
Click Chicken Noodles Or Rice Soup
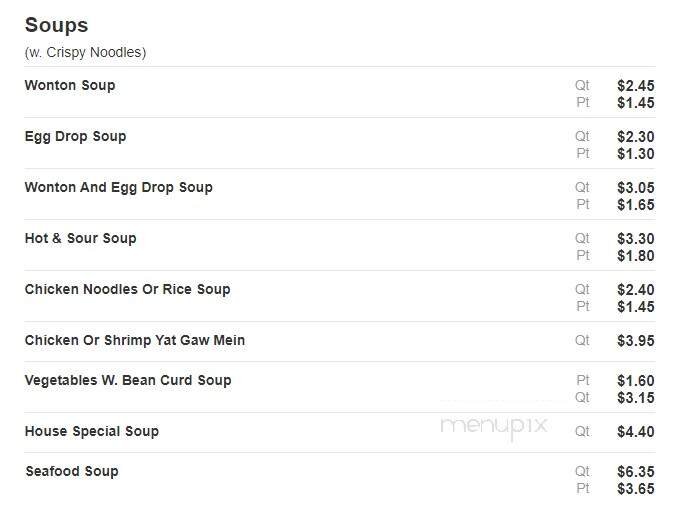[127, 290]
